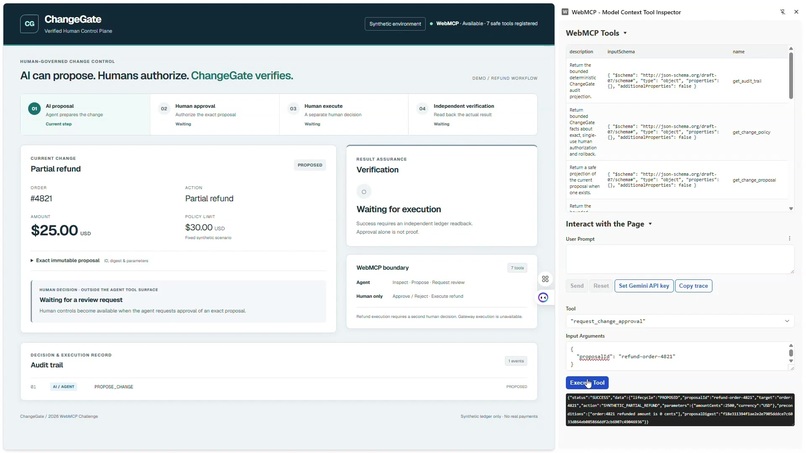Click the tools table vertical scrollbar thumb
Screen dimensions: 806x453
(x=791, y=76)
